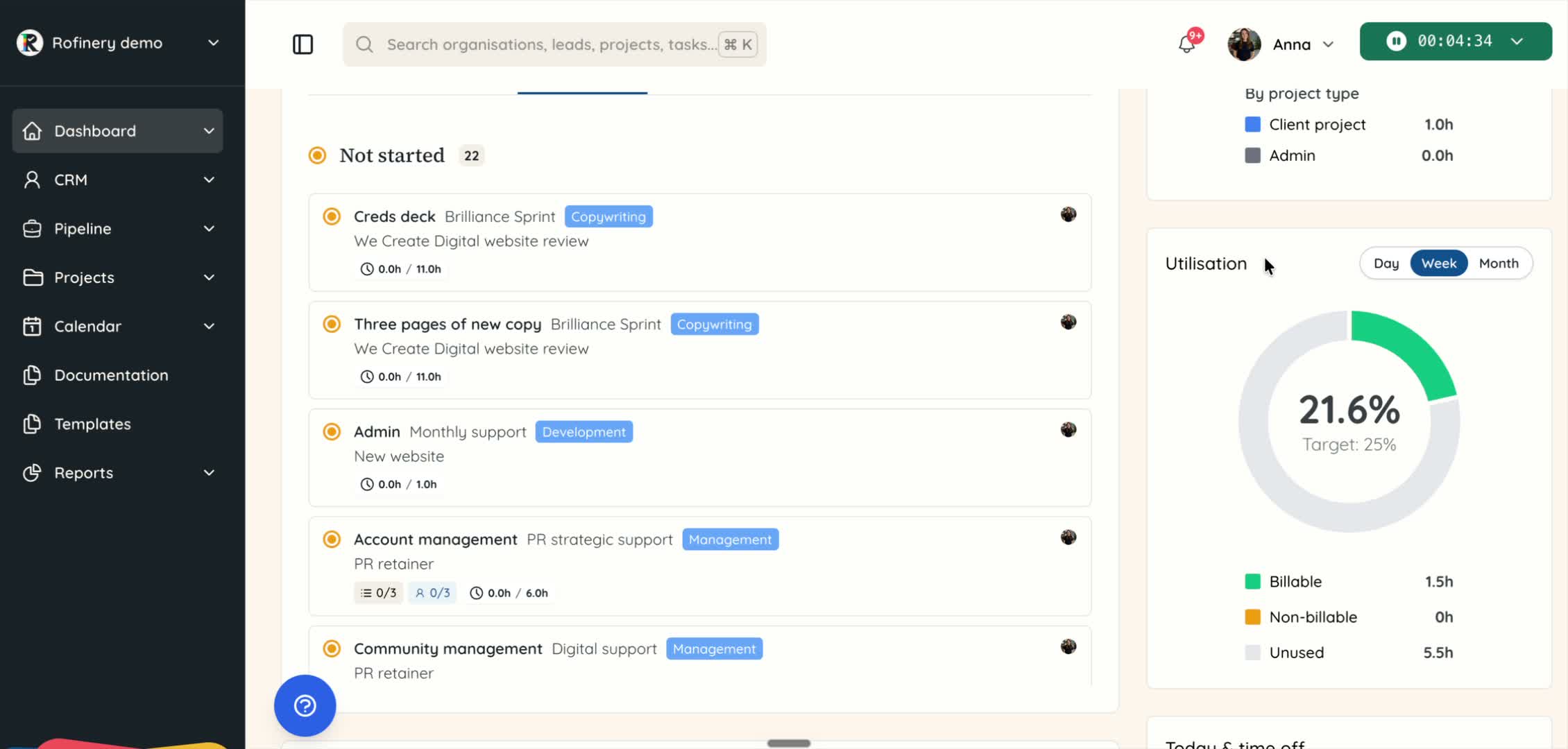Collapse the Not started section status icon

317,155
